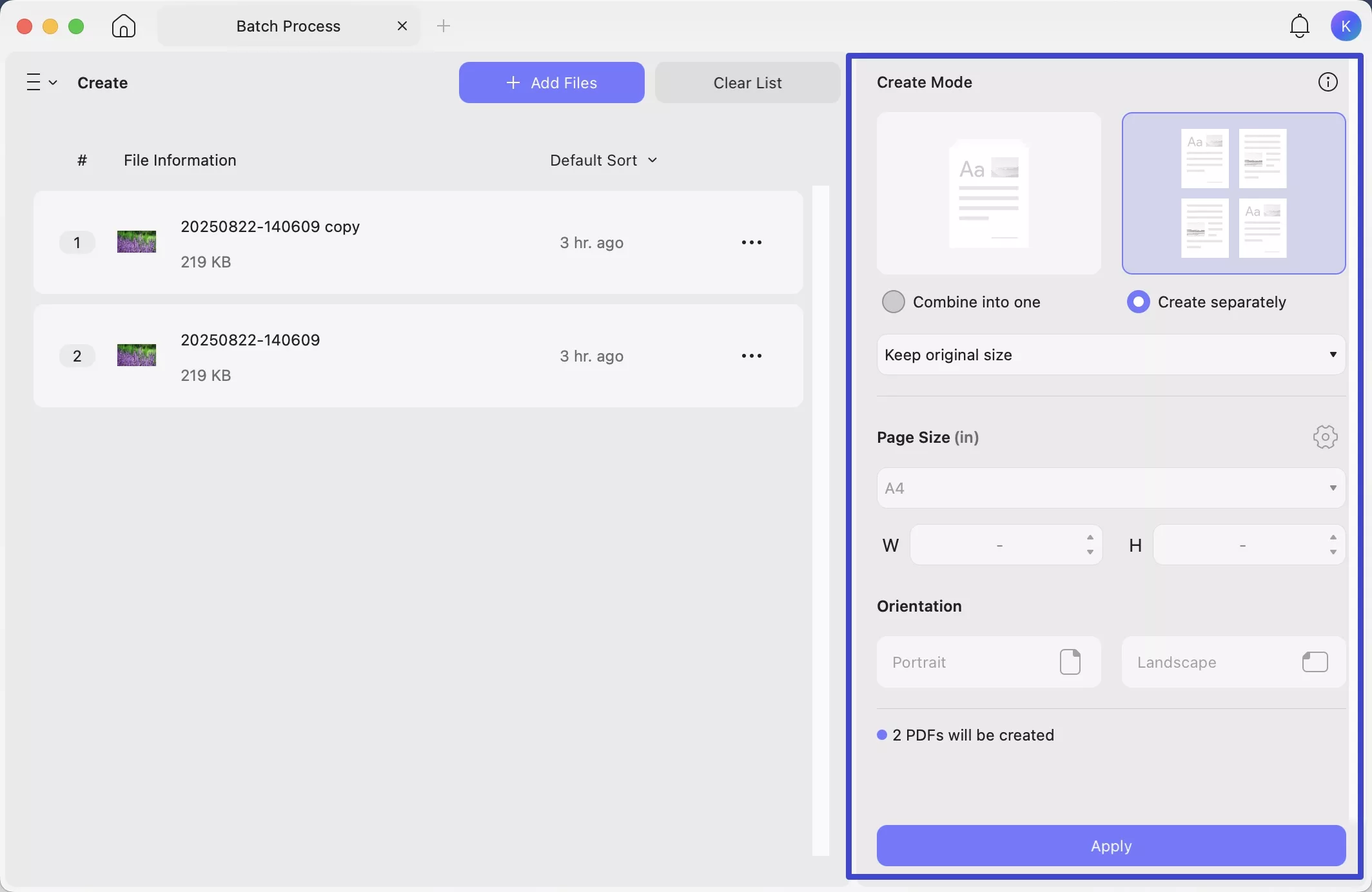Click the Apply button

pos(1110,845)
